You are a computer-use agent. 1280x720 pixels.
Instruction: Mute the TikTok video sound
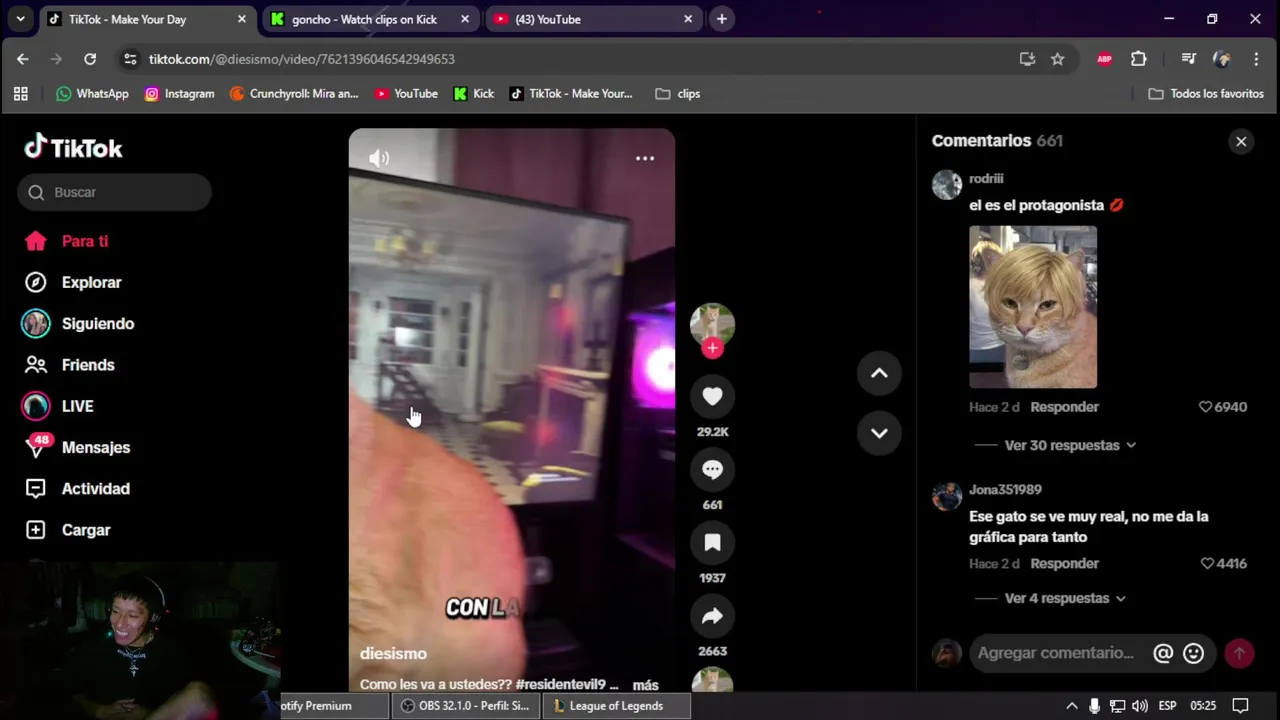[x=379, y=158]
